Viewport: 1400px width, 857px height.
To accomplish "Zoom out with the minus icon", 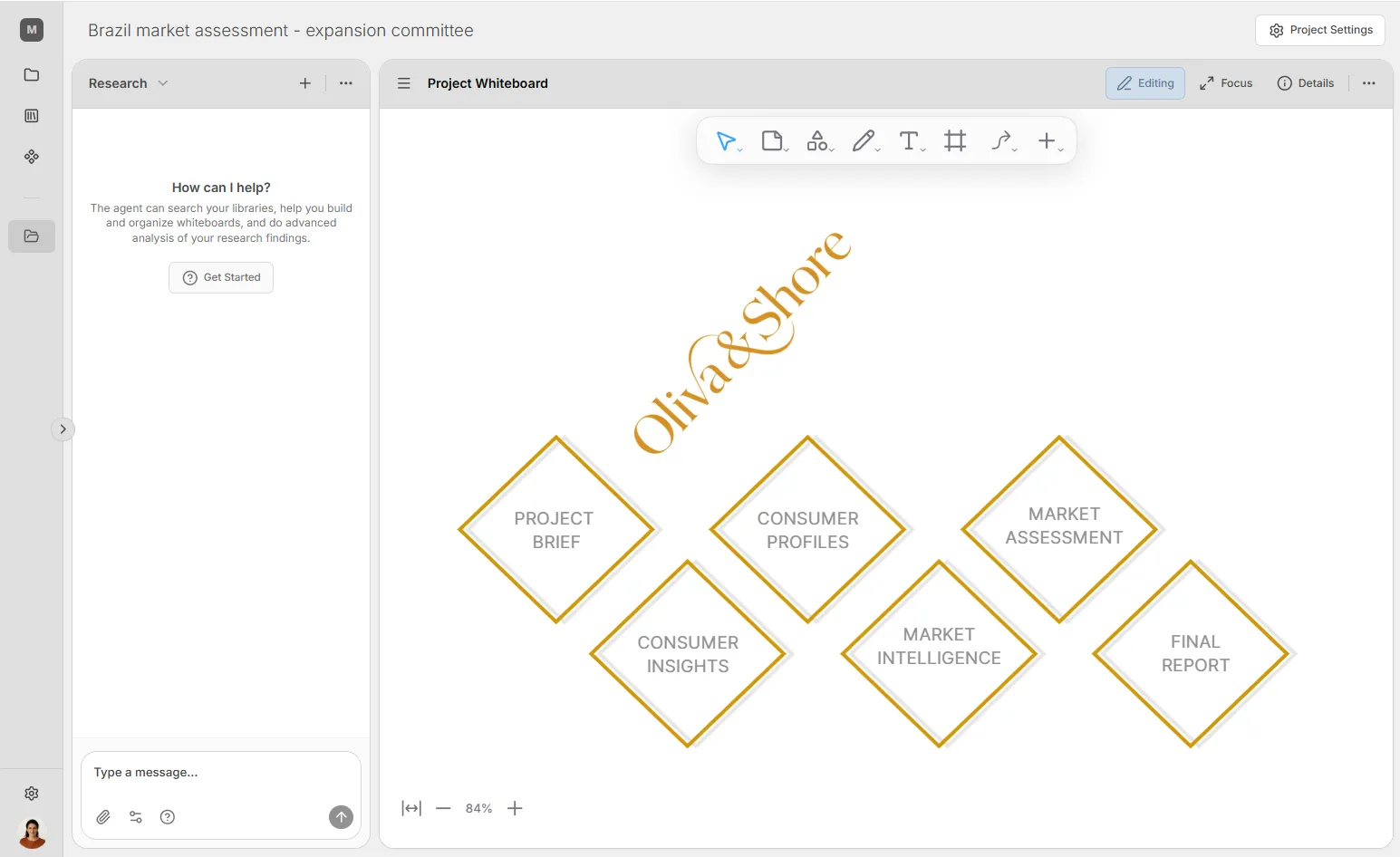I will (443, 808).
